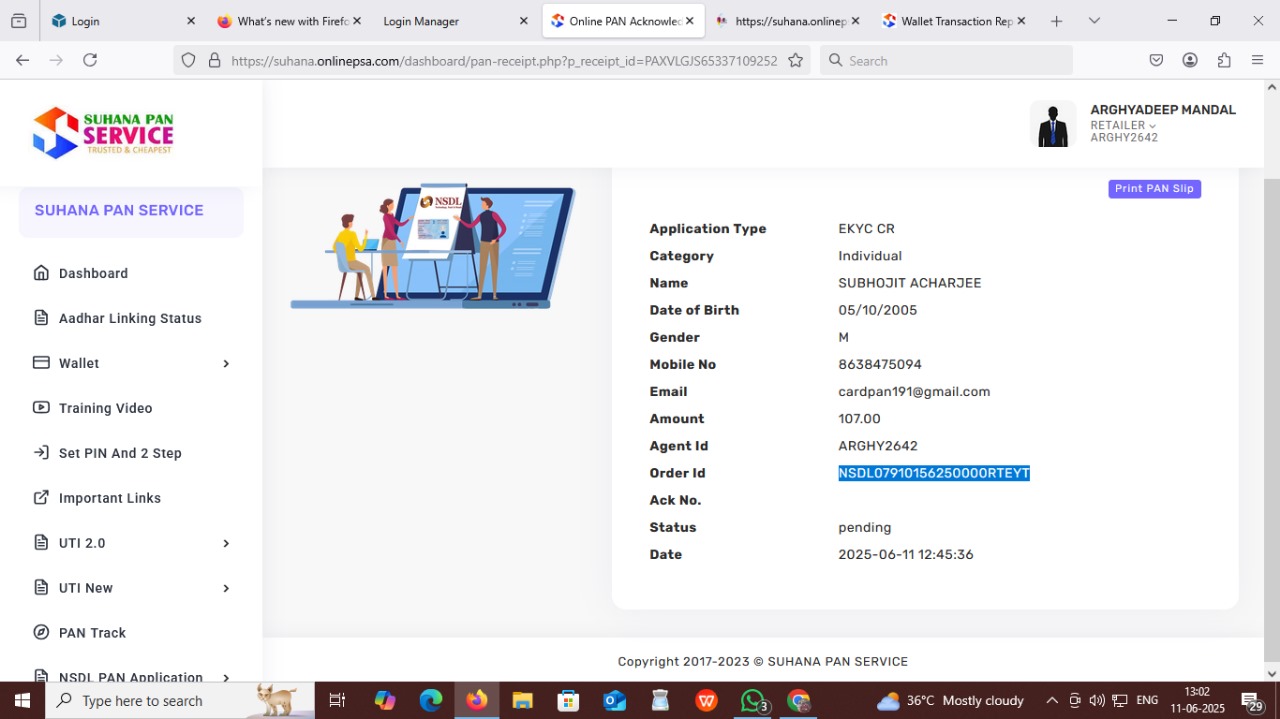Open the PAN Track page
The width and height of the screenshot is (1280, 719).
92,633
